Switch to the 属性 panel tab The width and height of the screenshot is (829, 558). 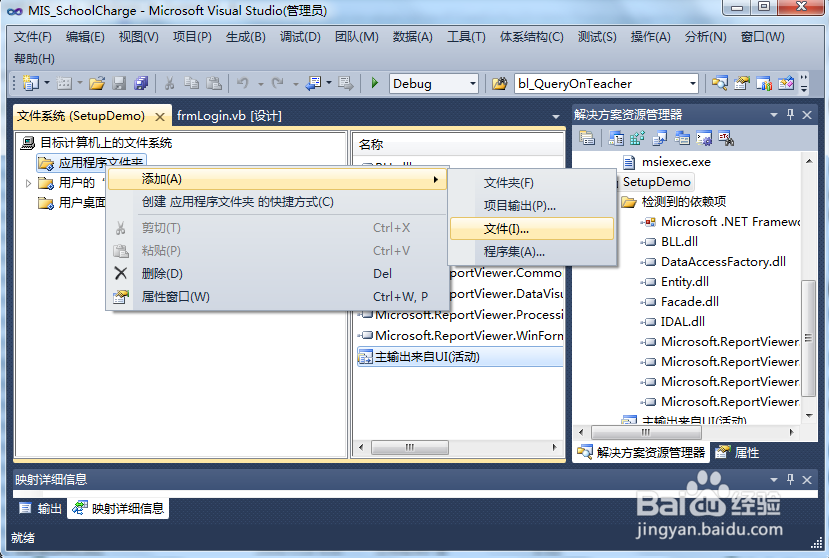737,452
